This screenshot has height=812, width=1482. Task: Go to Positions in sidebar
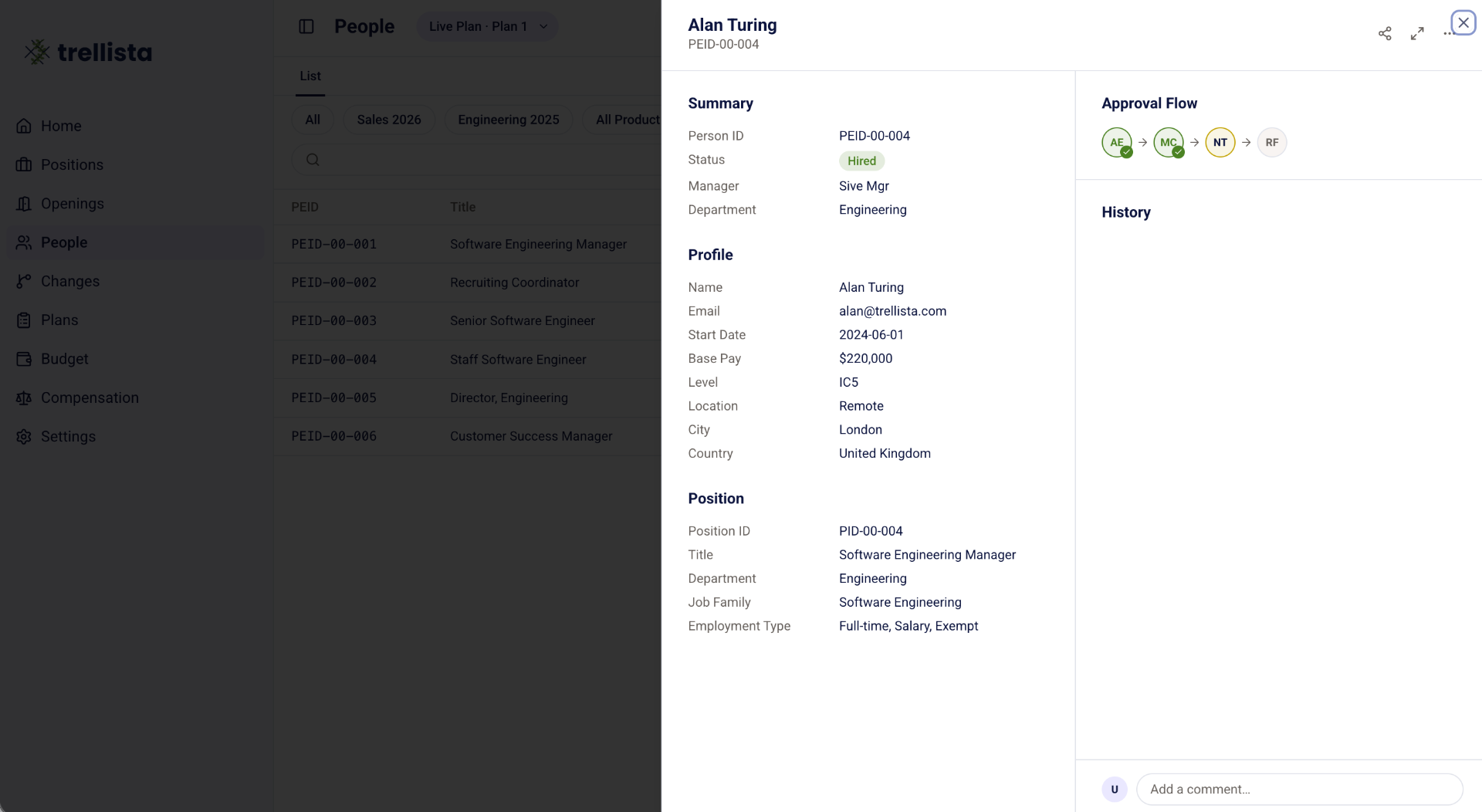tap(135, 164)
